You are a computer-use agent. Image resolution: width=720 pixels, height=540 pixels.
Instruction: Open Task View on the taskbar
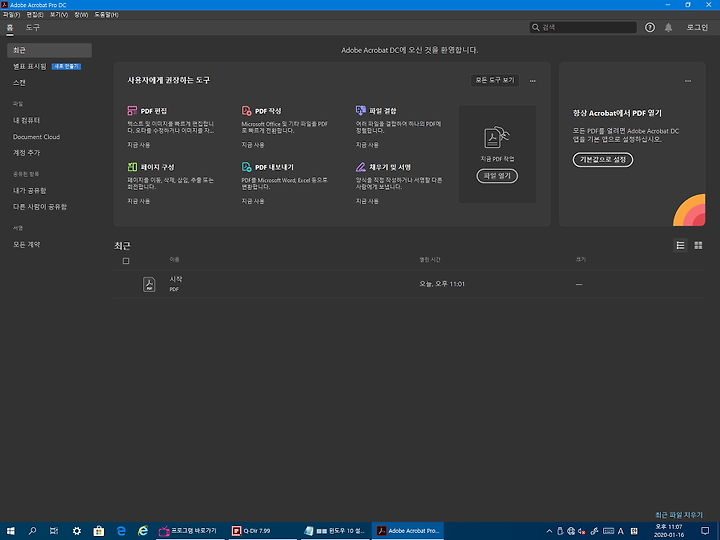[54, 531]
